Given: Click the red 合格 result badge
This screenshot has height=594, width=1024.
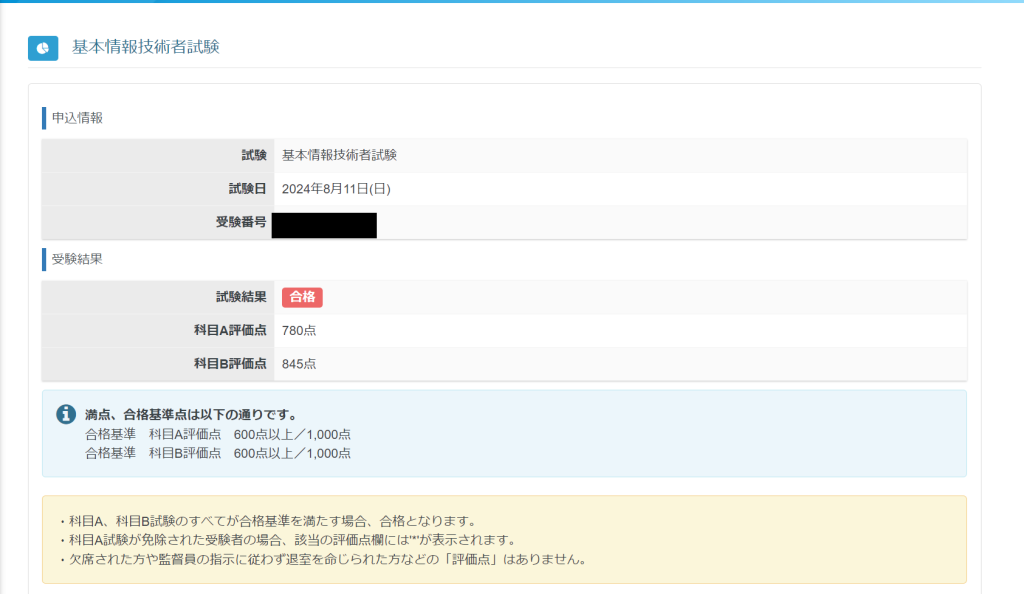Looking at the screenshot, I should coord(302,297).
